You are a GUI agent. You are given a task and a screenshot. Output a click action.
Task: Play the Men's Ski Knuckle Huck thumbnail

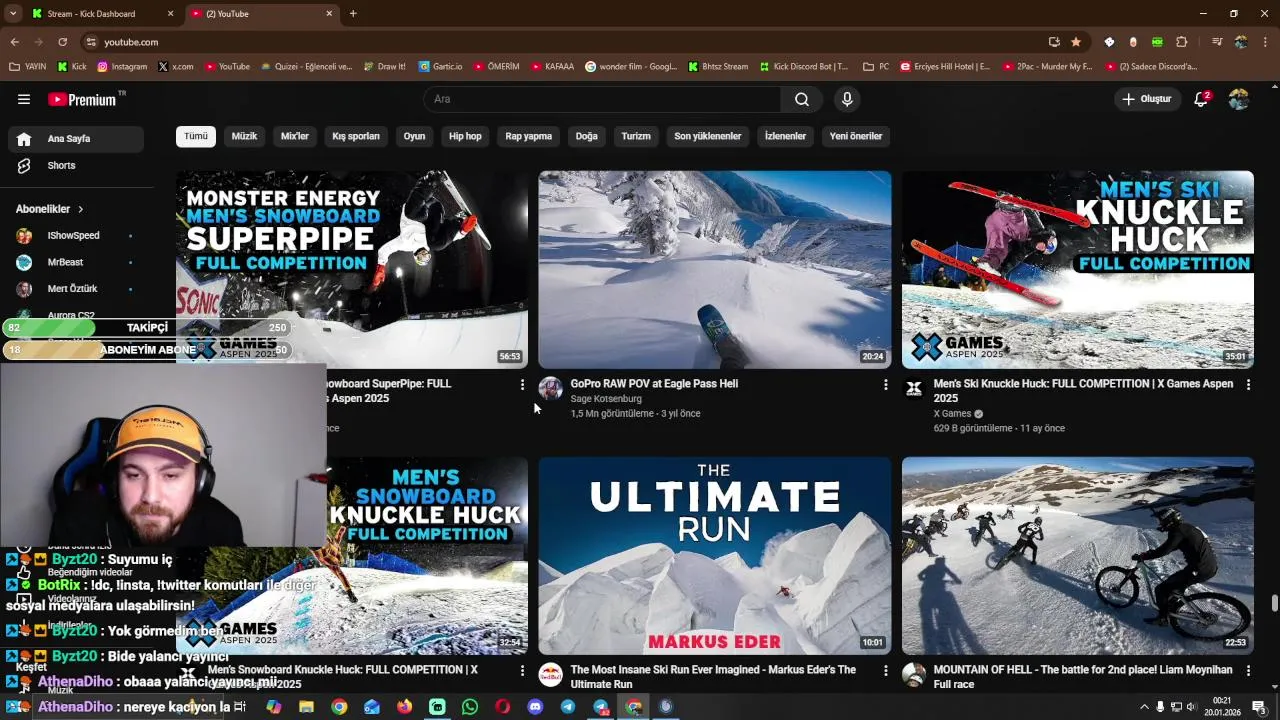[1078, 269]
